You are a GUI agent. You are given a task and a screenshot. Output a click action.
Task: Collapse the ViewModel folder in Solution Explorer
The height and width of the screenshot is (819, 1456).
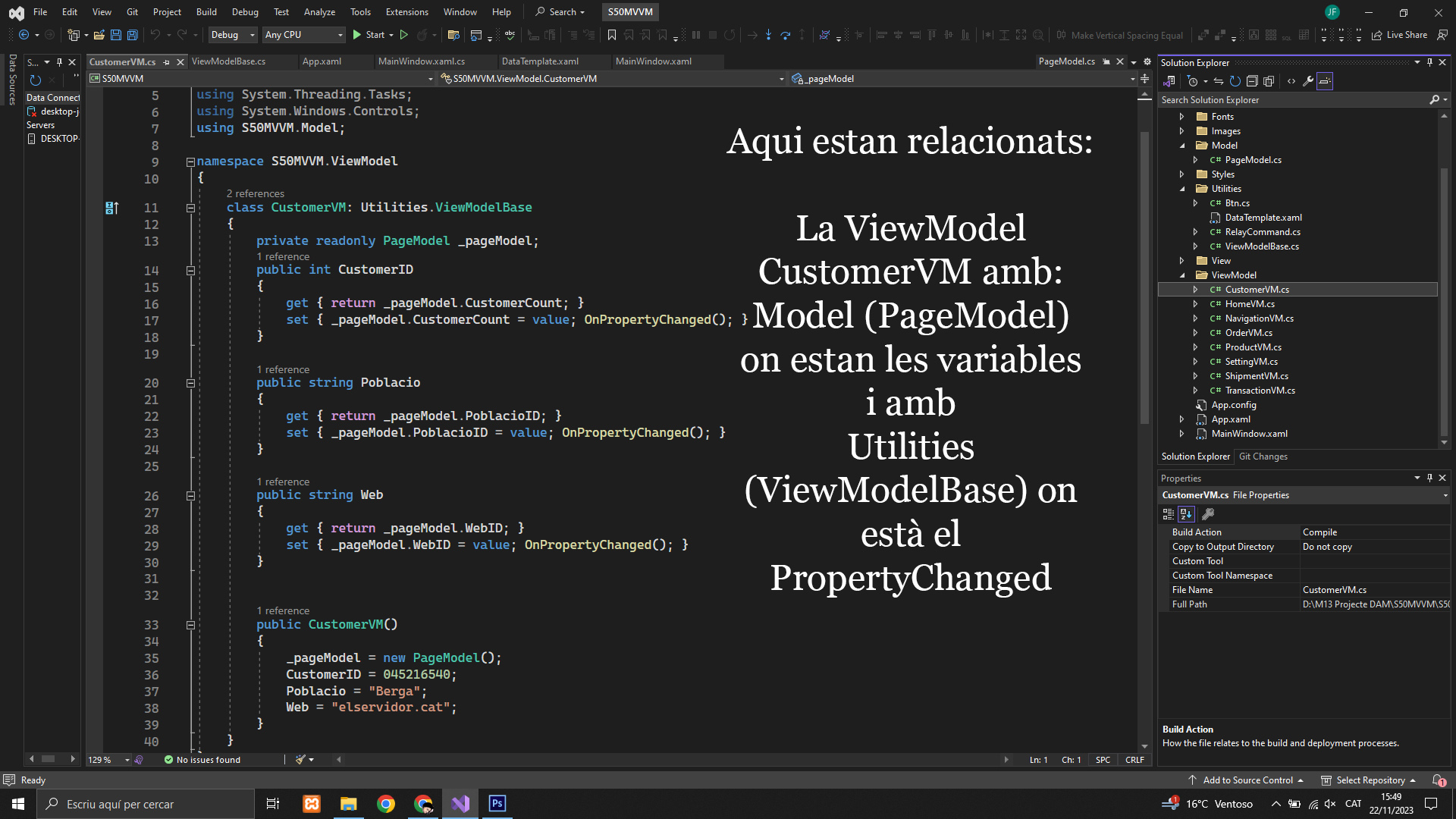[x=1182, y=275]
